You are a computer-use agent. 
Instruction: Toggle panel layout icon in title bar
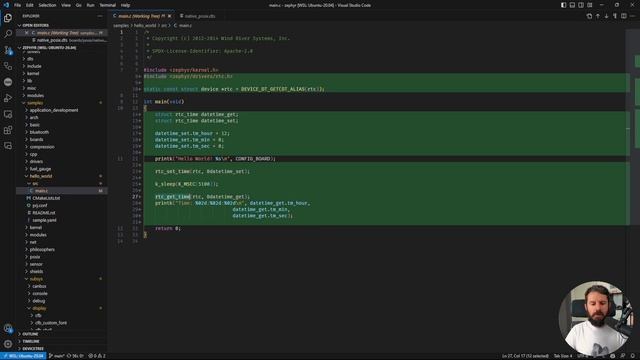572,5
